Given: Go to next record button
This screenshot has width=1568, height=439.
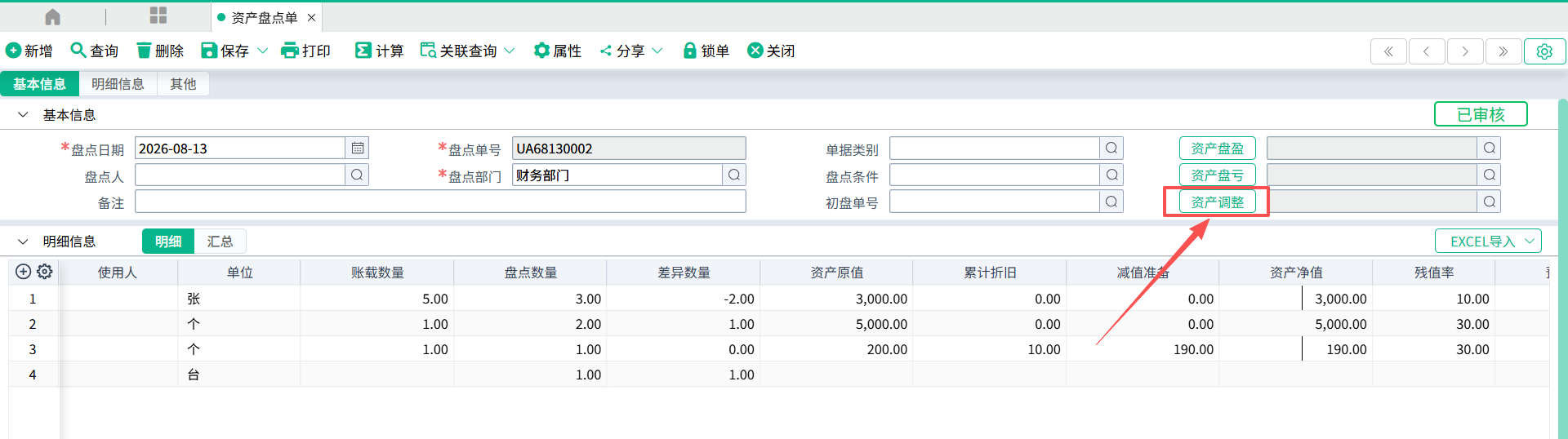Looking at the screenshot, I should click(1465, 51).
